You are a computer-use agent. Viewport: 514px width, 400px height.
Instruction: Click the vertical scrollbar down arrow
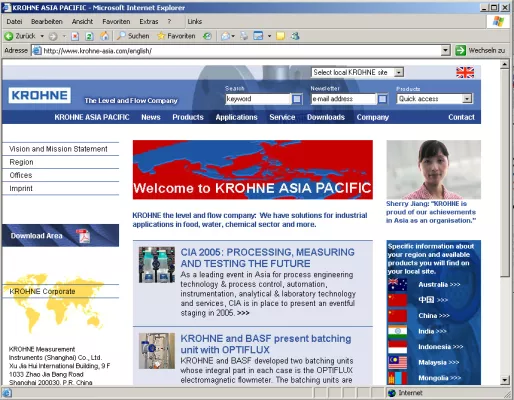pyautogui.click(x=505, y=380)
